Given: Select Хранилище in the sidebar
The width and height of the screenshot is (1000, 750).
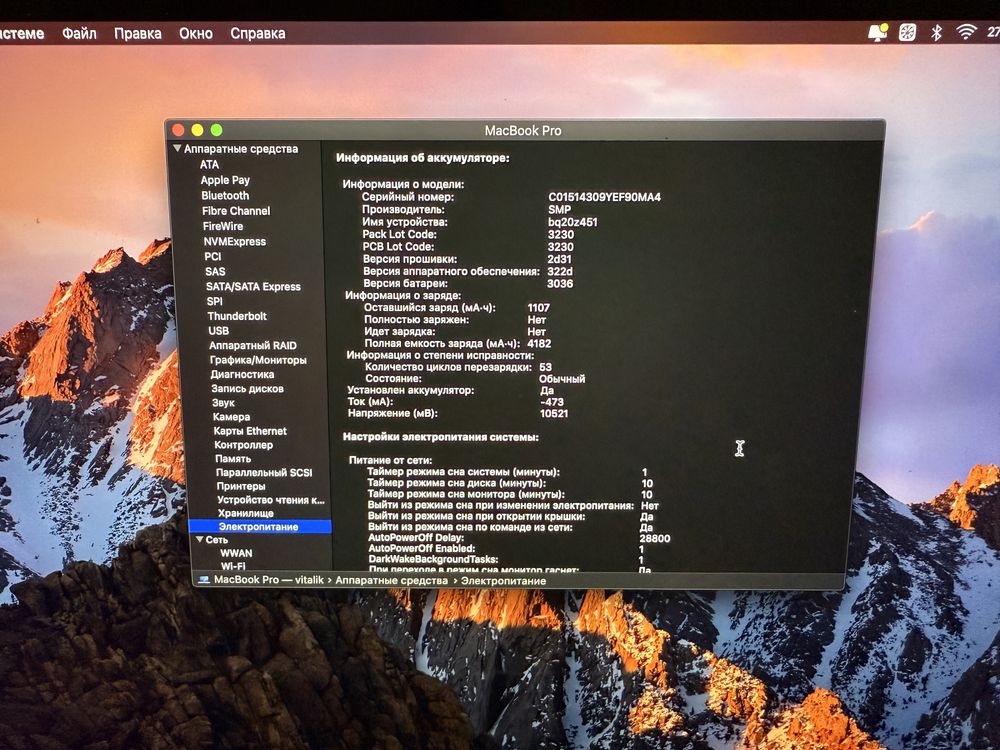Looking at the screenshot, I should click(246, 513).
